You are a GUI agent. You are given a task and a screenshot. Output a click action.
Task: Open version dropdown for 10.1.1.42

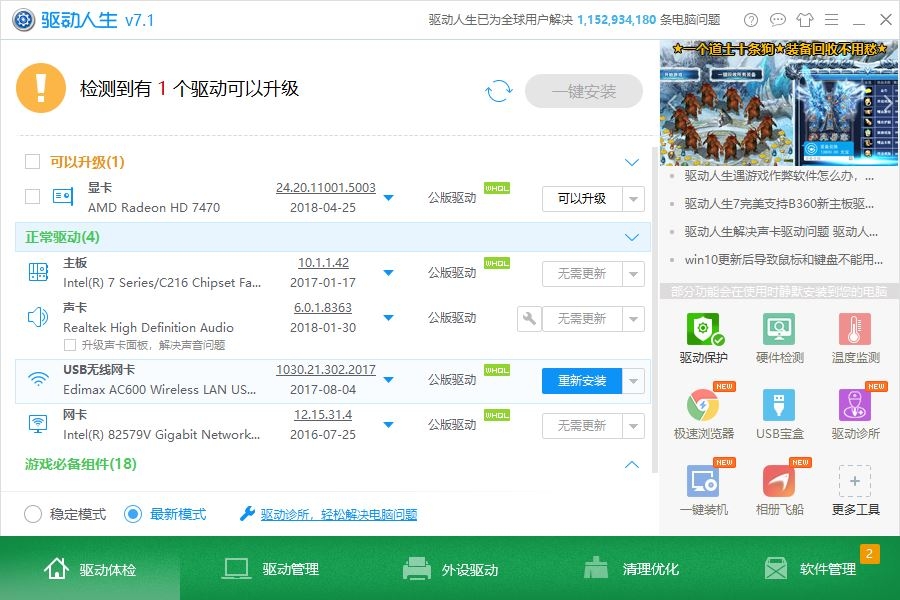[x=389, y=273]
